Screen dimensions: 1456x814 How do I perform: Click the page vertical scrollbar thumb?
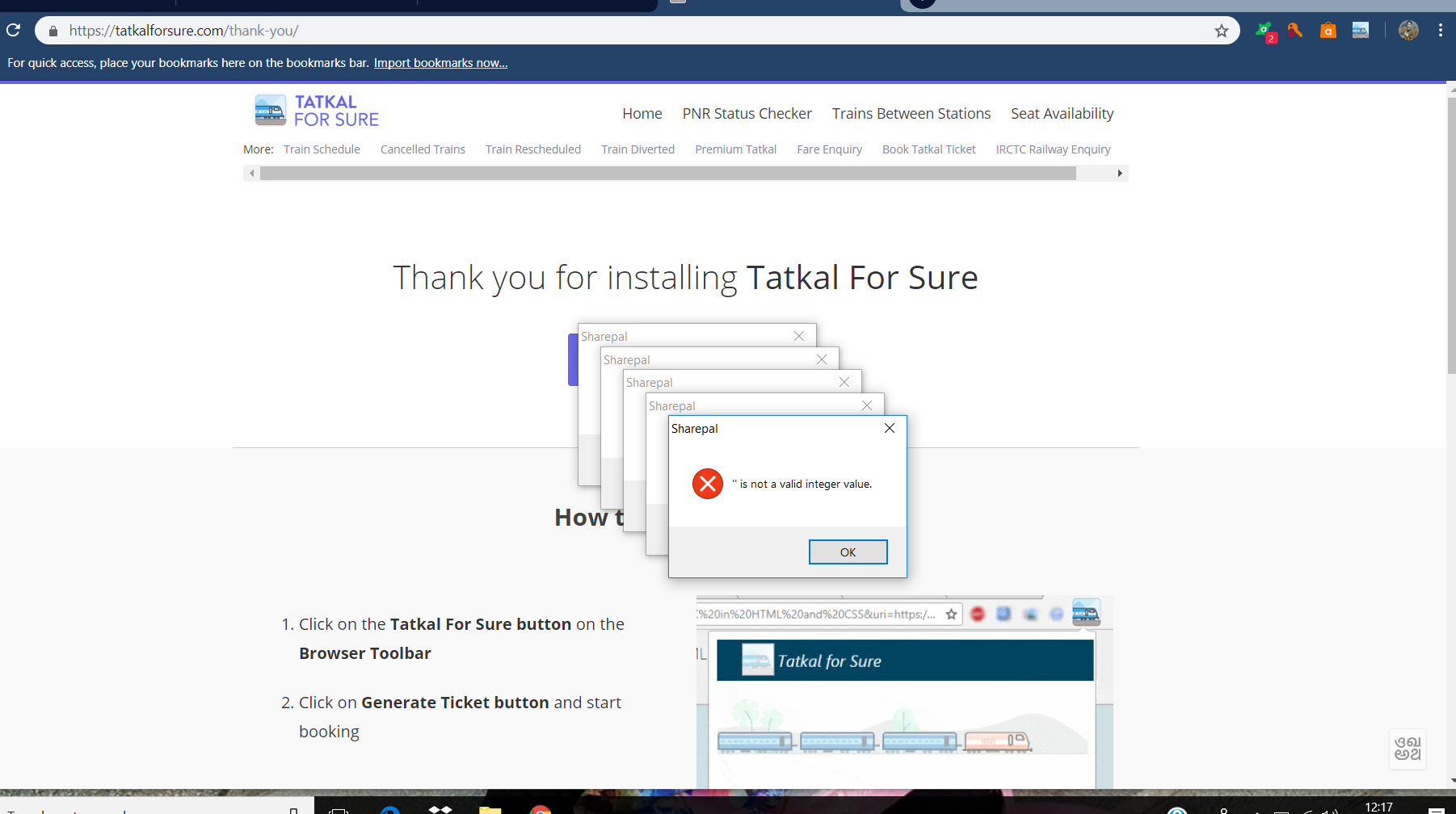coord(1450,236)
